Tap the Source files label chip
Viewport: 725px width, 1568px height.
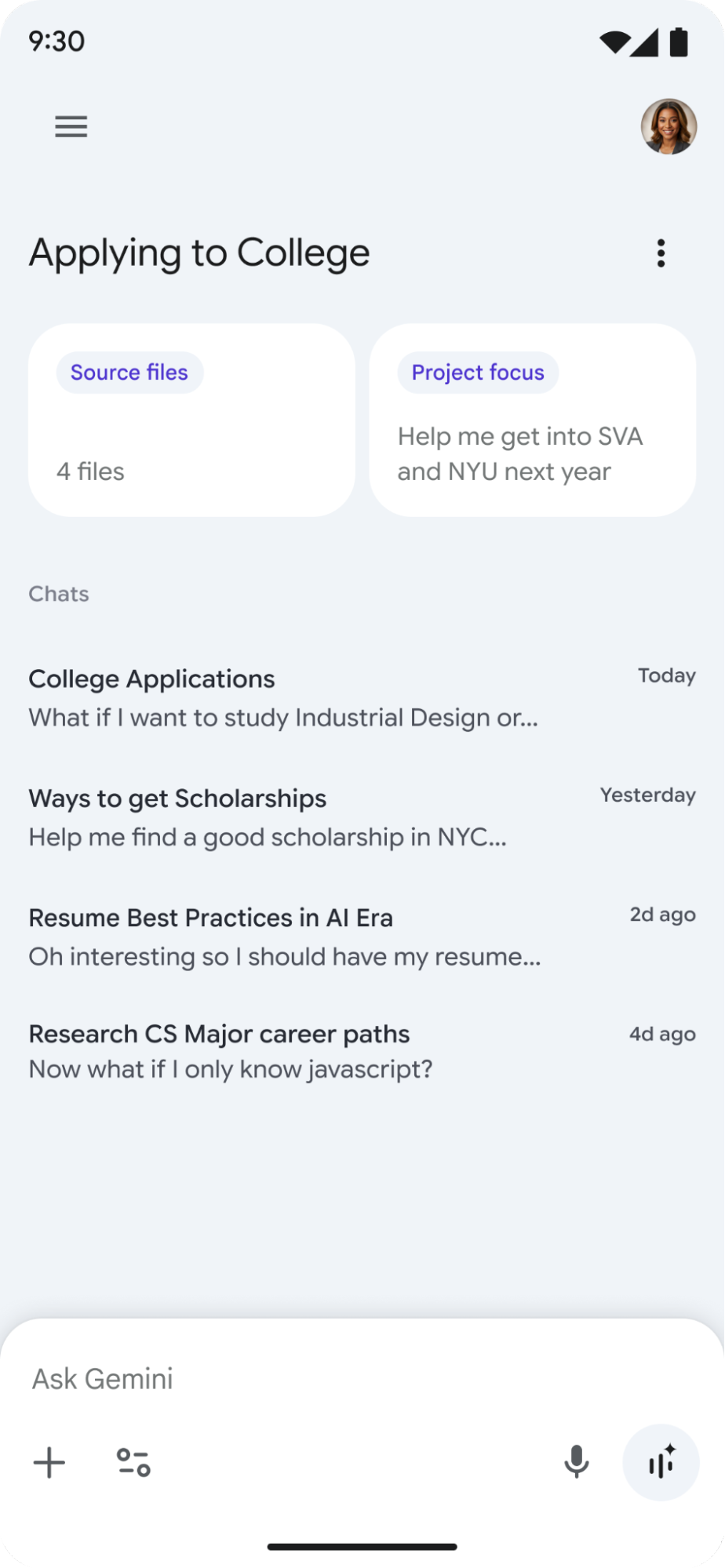tap(129, 373)
